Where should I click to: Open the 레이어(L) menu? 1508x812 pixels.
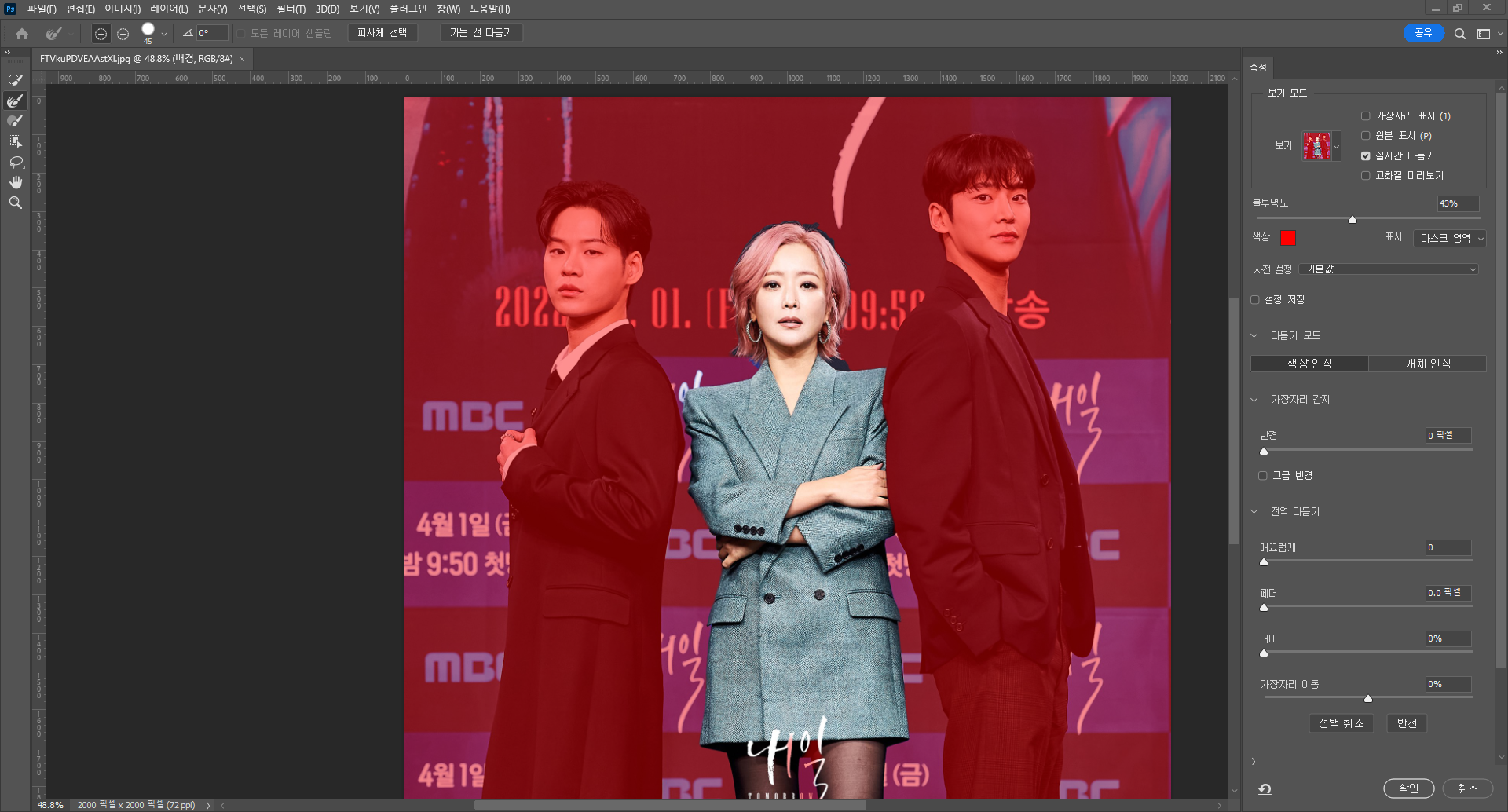point(169,9)
